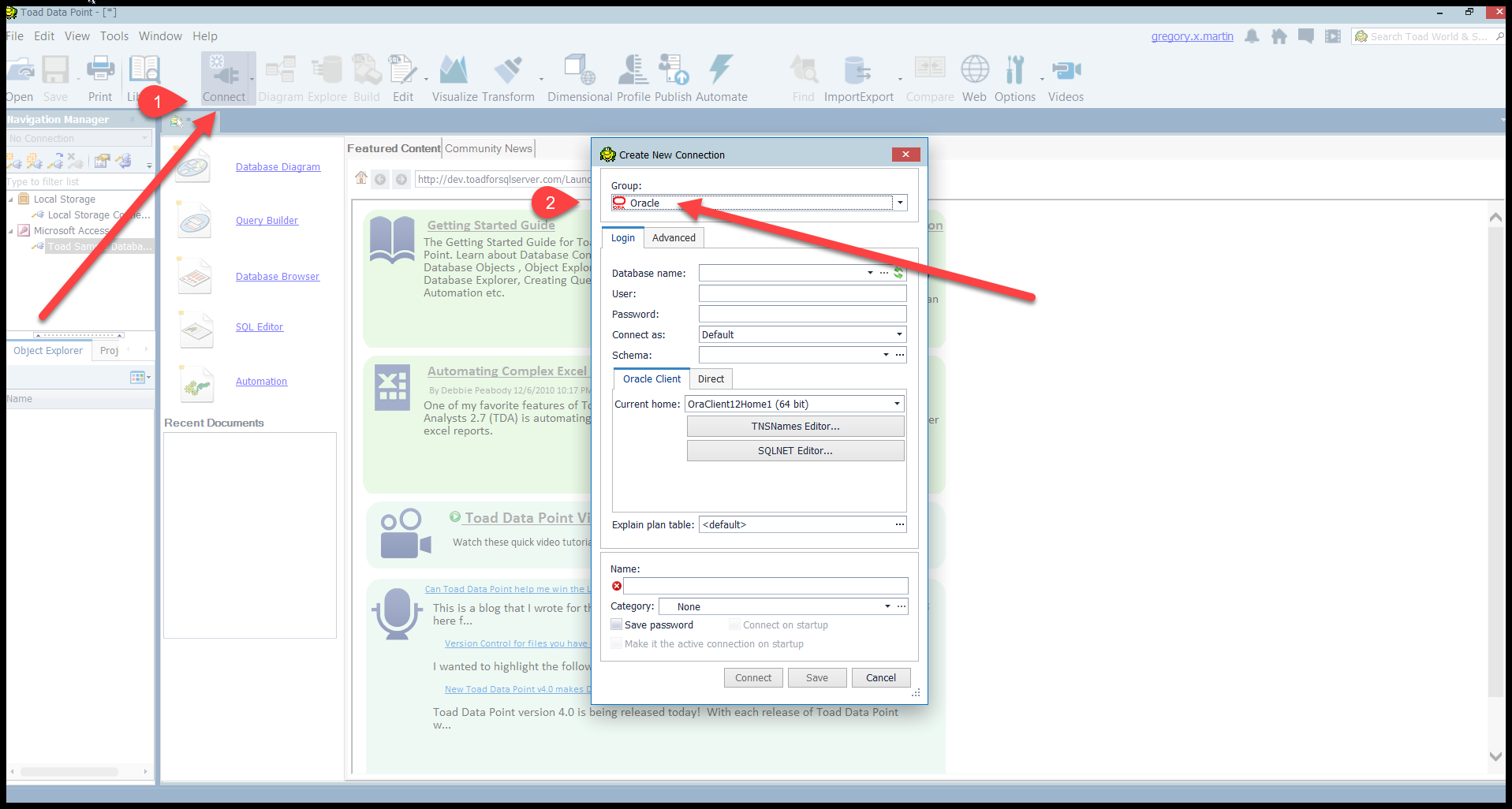Switch to the Object Explorer tab
1512x809 pixels.
(x=48, y=350)
